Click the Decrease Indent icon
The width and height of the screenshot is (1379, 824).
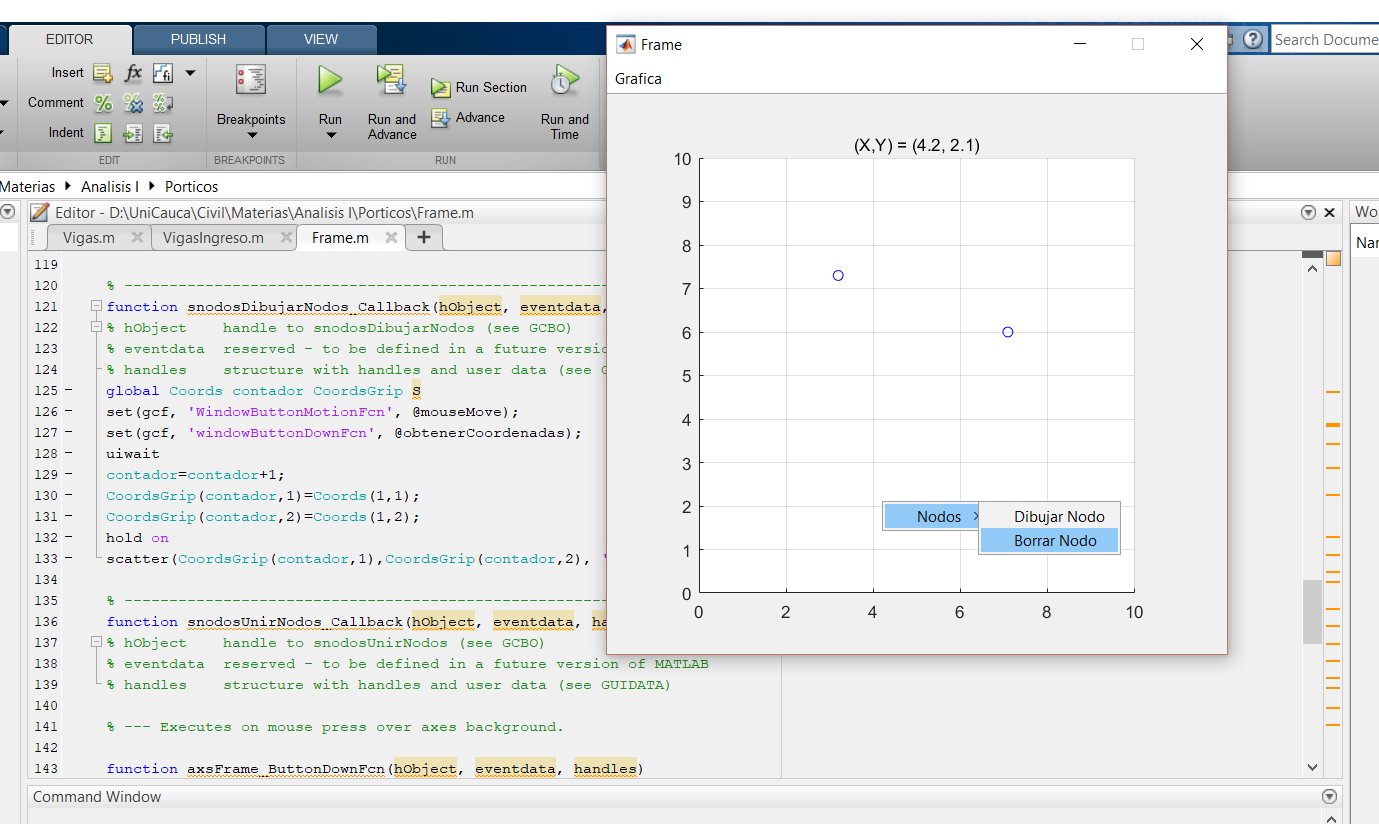click(x=163, y=133)
